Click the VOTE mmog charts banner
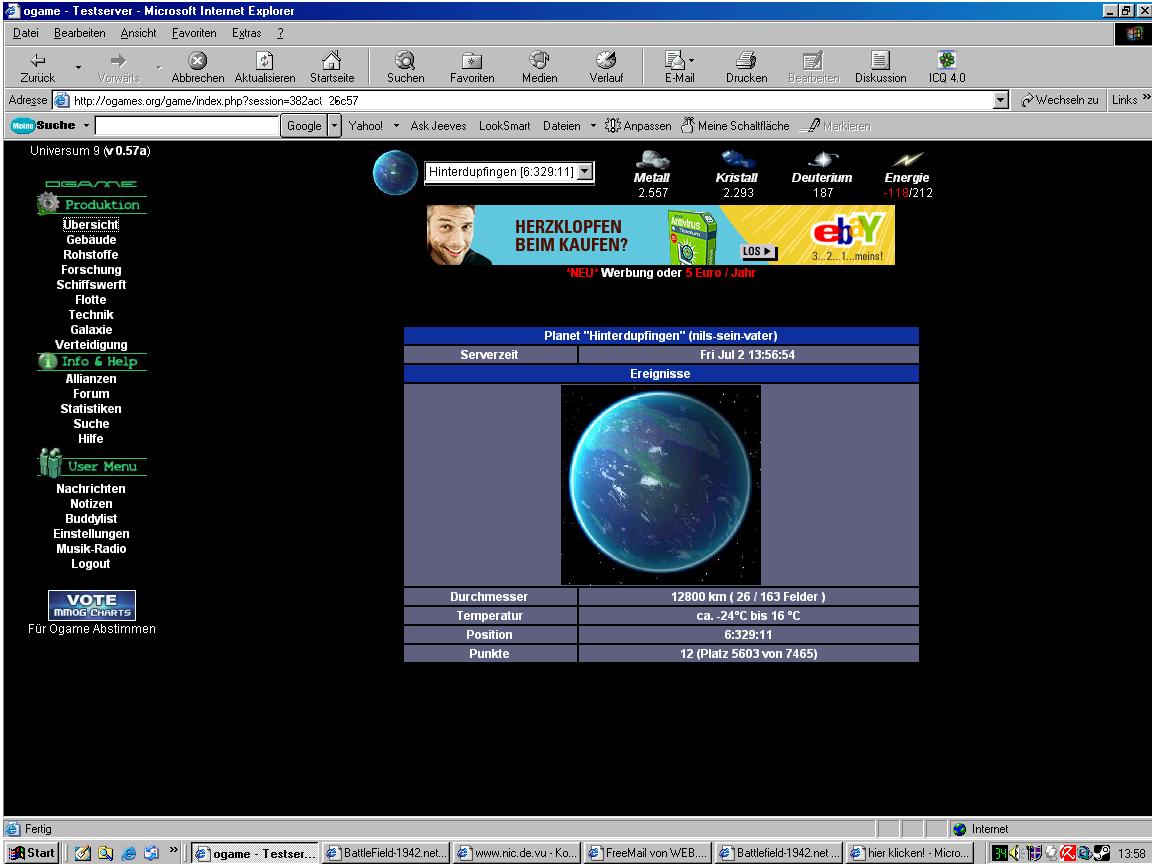This screenshot has height=864, width=1152. pos(92,605)
